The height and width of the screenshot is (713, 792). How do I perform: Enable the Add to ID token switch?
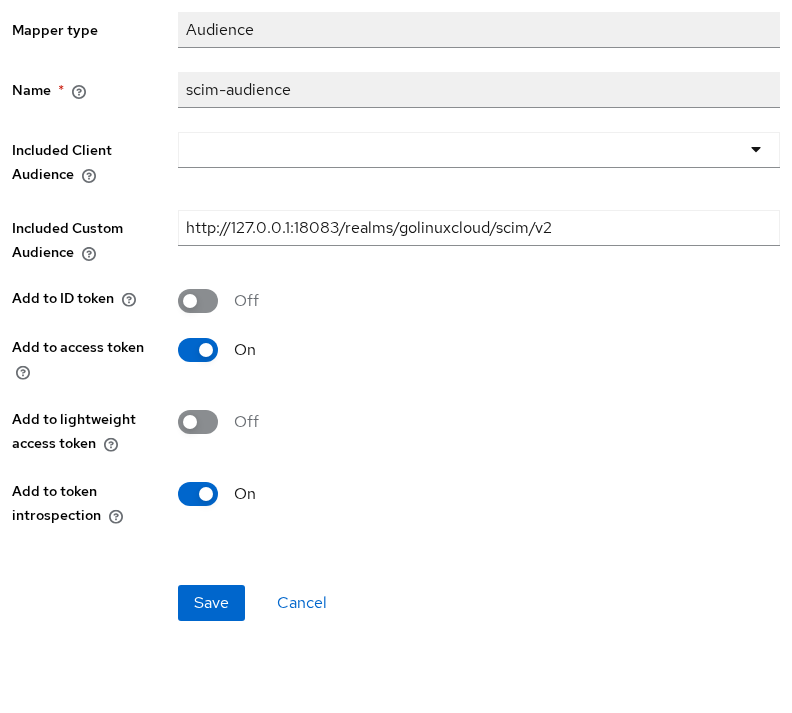pyautogui.click(x=198, y=301)
